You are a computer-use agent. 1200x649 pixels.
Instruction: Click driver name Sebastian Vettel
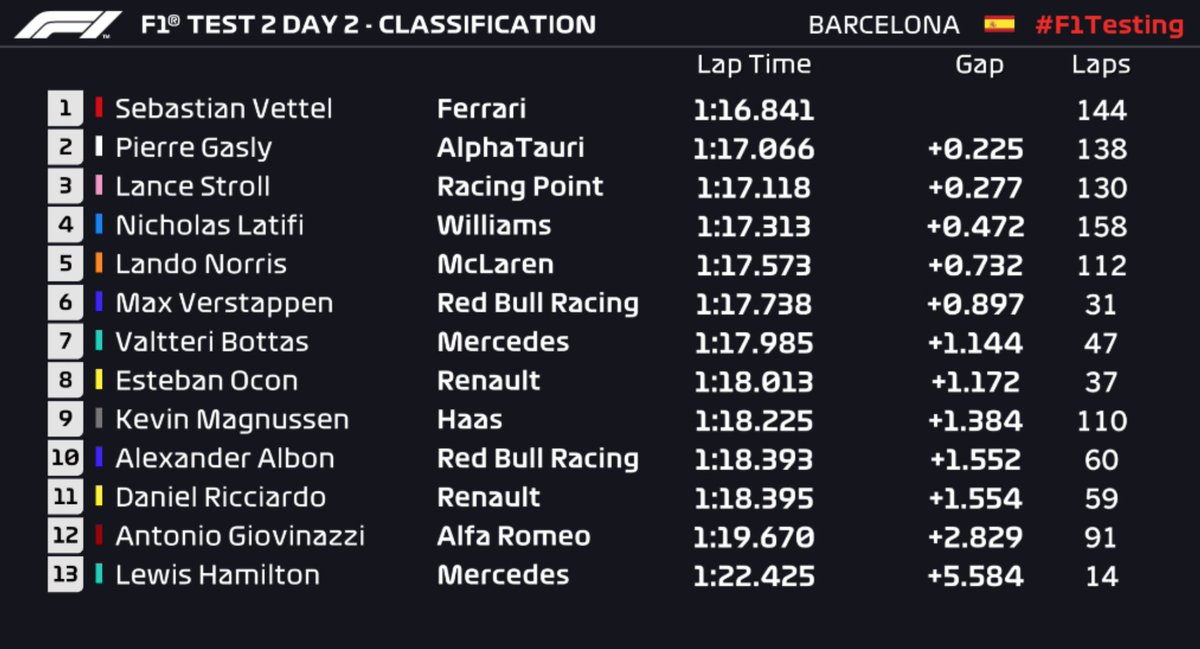(223, 109)
